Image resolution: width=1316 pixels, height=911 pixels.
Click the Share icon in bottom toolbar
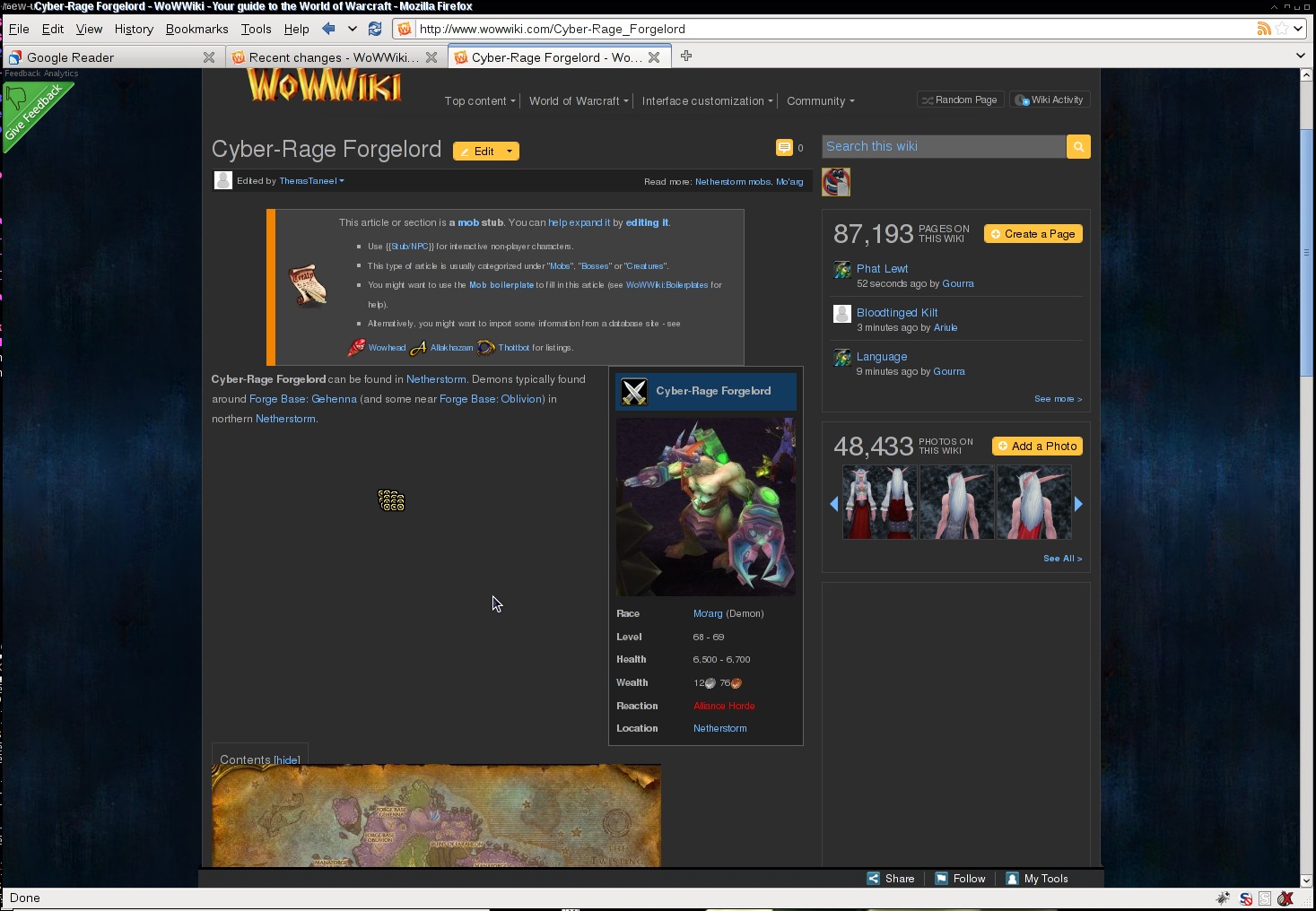[873, 879]
